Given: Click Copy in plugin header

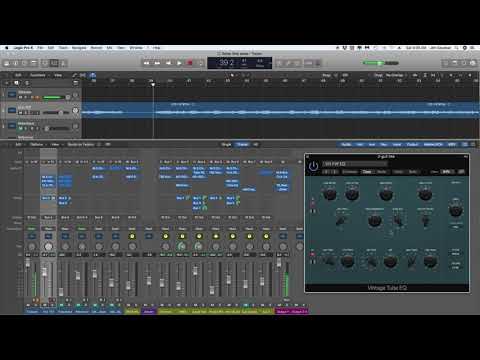Looking at the screenshot, I should coord(367,172).
